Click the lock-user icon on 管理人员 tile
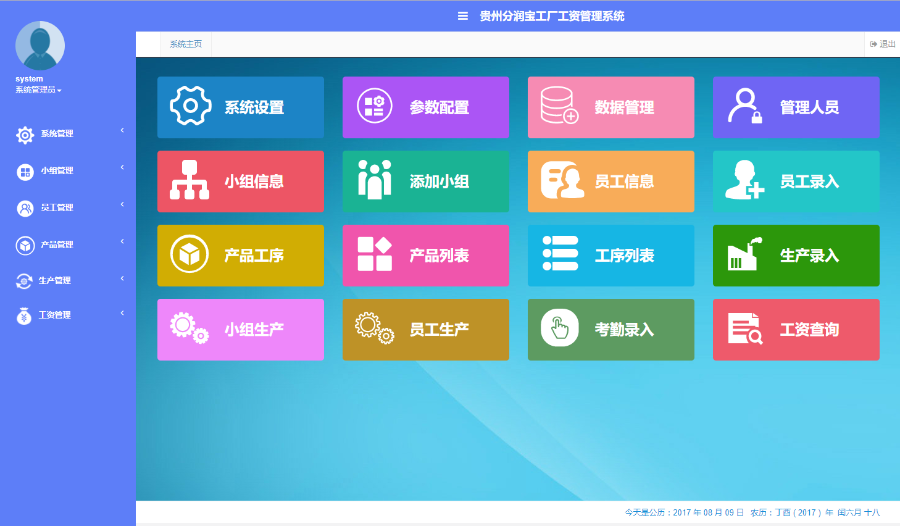The image size is (900, 526). (745, 107)
